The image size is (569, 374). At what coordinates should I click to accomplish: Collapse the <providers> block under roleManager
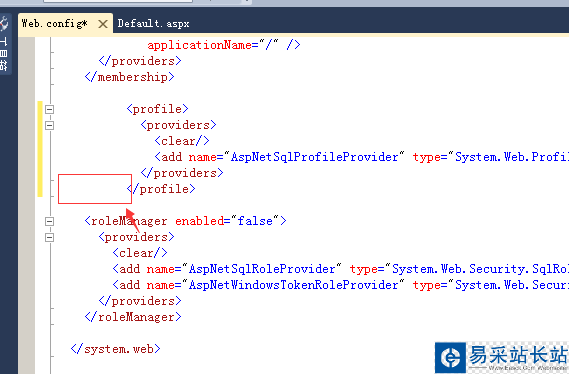coord(50,237)
